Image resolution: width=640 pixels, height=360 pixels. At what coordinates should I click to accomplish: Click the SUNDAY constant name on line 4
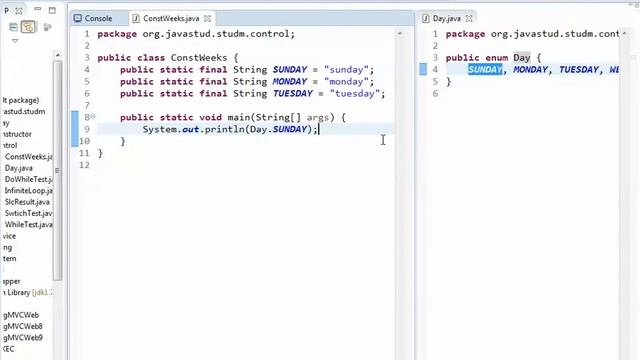pos(290,69)
